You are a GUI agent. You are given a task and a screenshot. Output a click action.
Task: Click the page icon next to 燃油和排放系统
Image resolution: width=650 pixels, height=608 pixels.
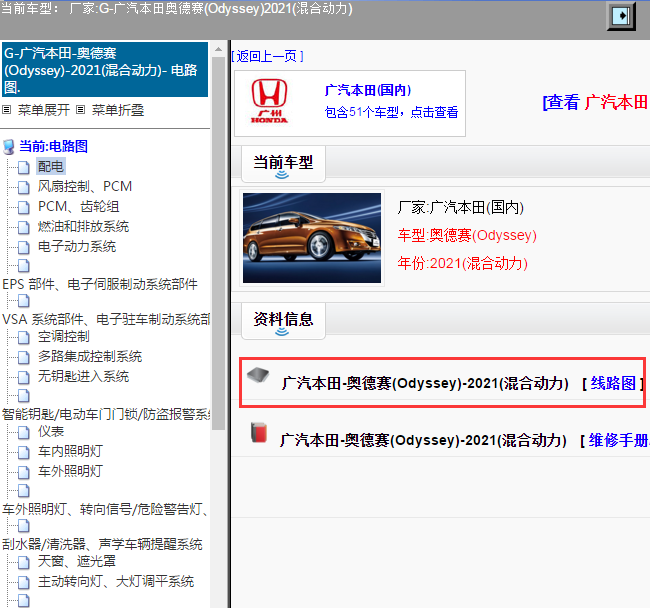click(24, 227)
